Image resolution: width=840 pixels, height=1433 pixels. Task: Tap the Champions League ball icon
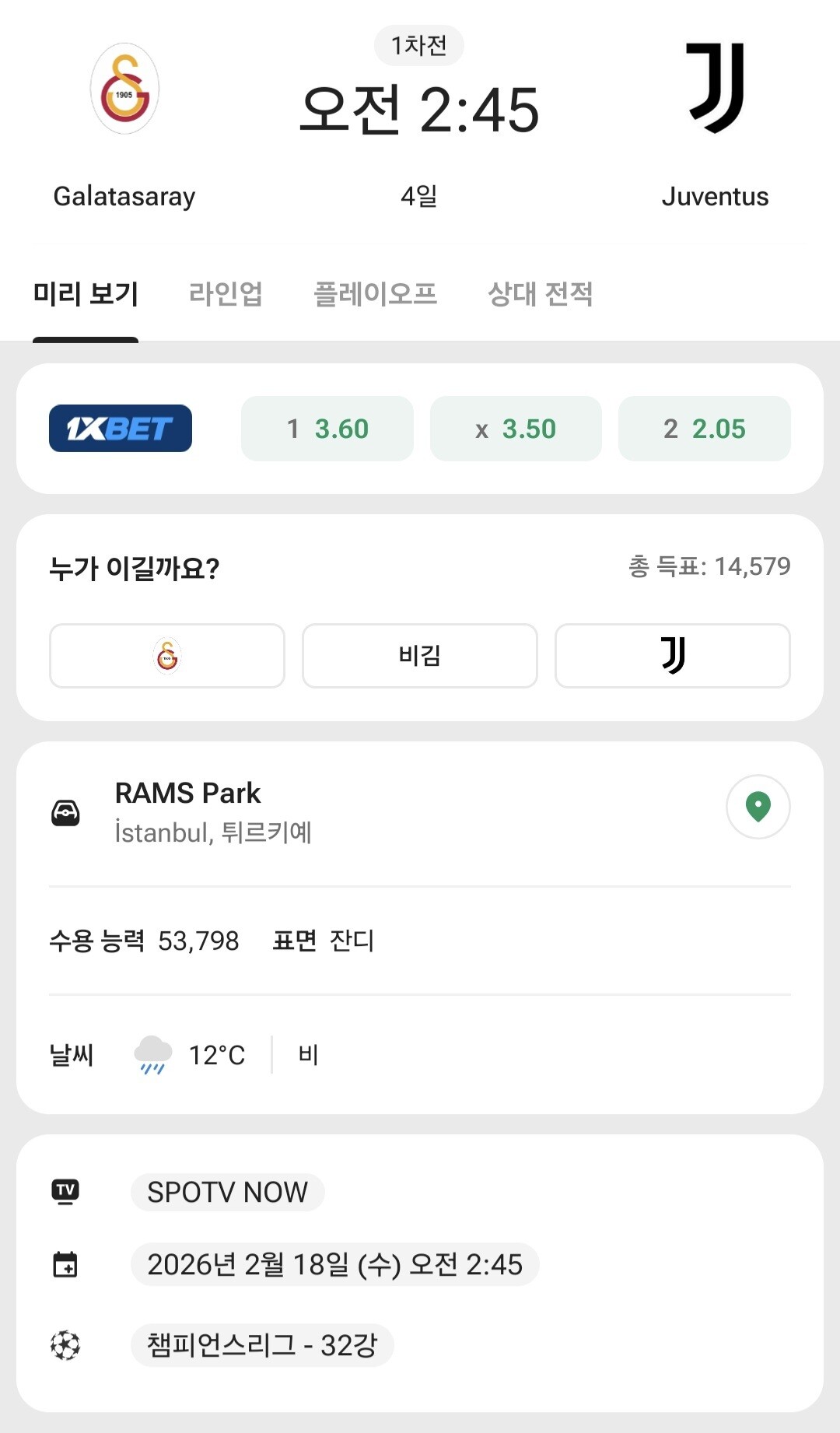tap(65, 1345)
